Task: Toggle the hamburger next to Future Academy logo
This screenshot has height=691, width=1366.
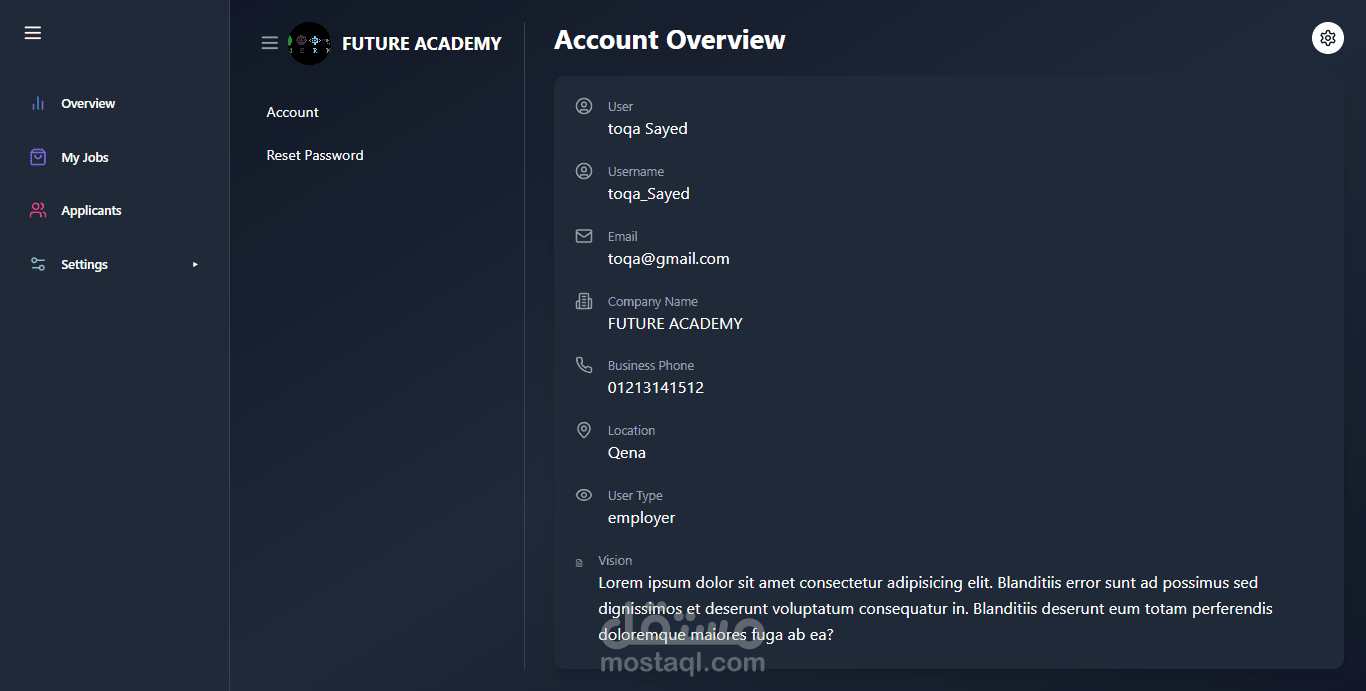Action: pyautogui.click(x=270, y=43)
